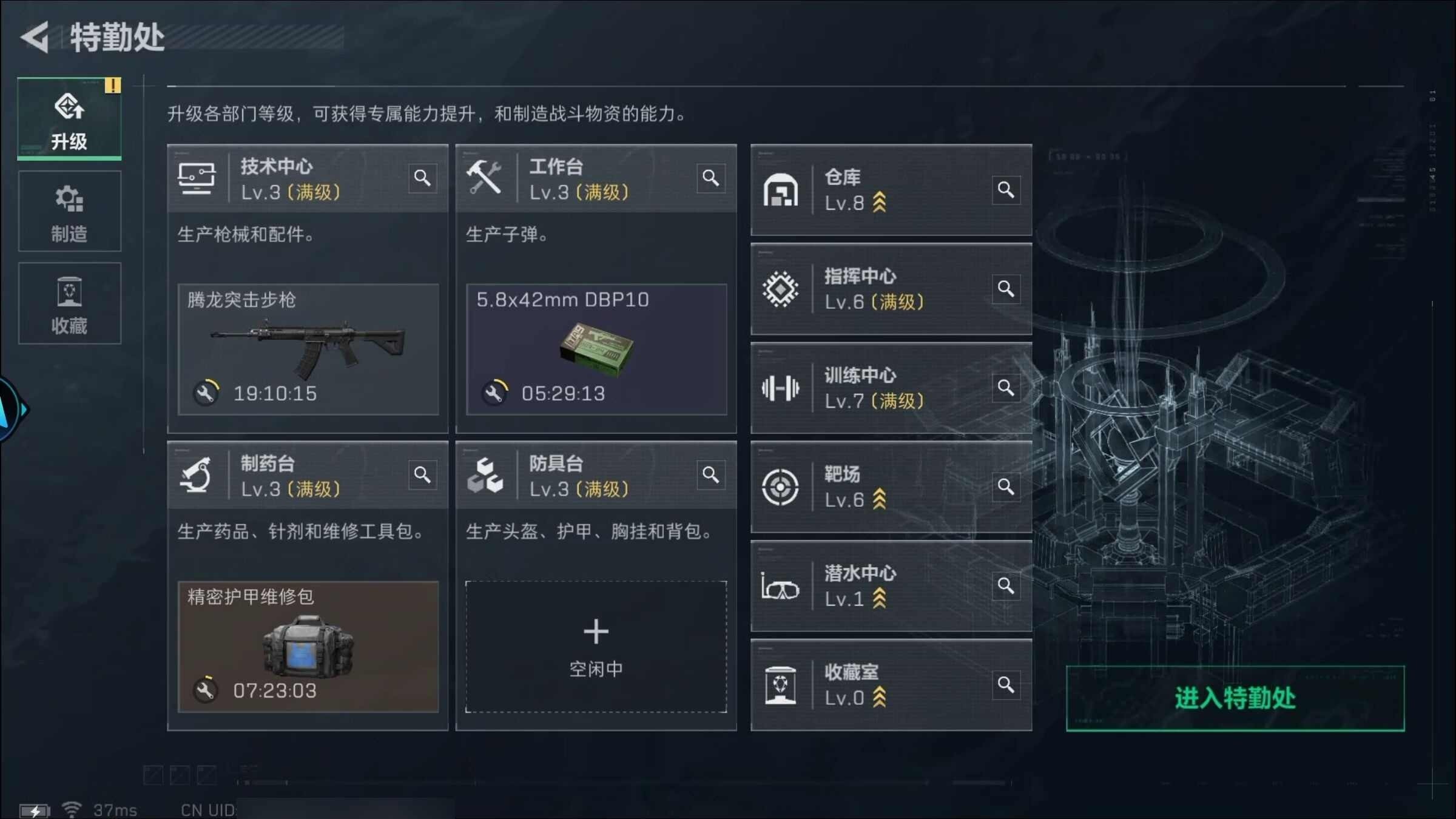Viewport: 1456px width, 819px height.
Task: Open the 训练中心 magnifier icon
Action: click(x=1006, y=388)
